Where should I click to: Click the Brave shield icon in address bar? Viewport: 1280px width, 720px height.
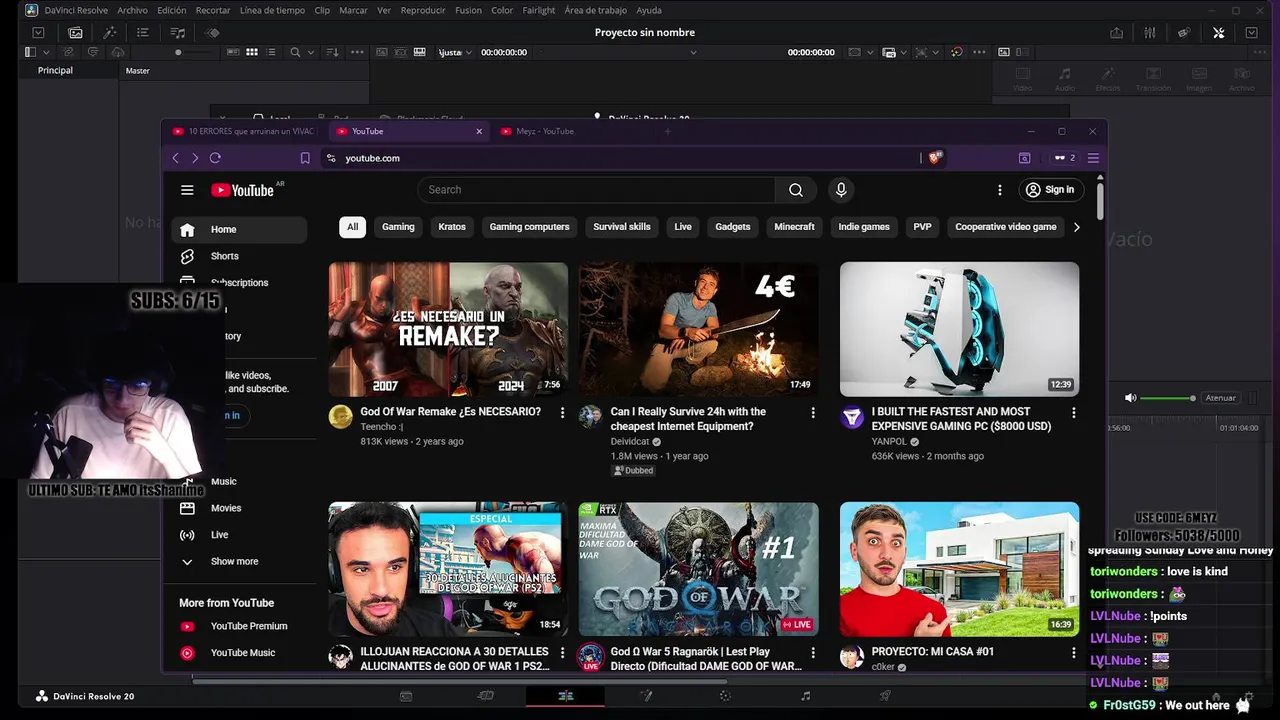[936, 157]
